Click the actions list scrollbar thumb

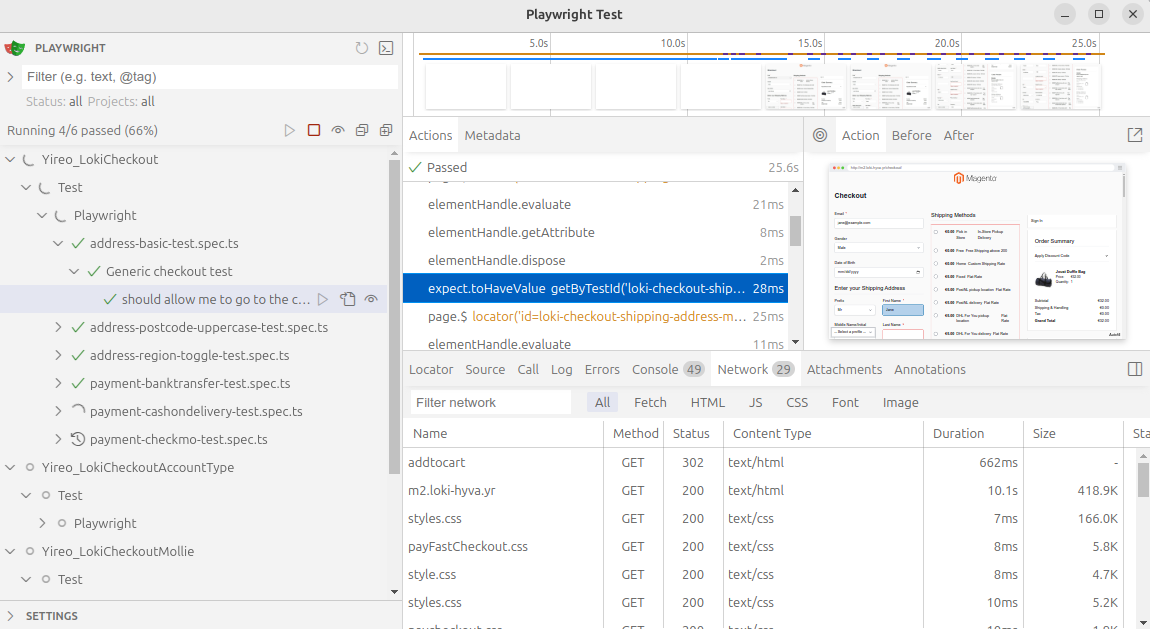pyautogui.click(x=795, y=231)
